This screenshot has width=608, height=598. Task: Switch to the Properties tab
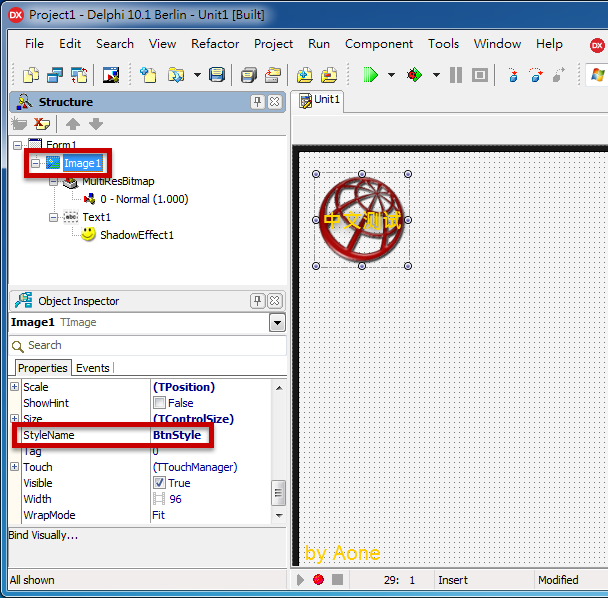pos(43,368)
